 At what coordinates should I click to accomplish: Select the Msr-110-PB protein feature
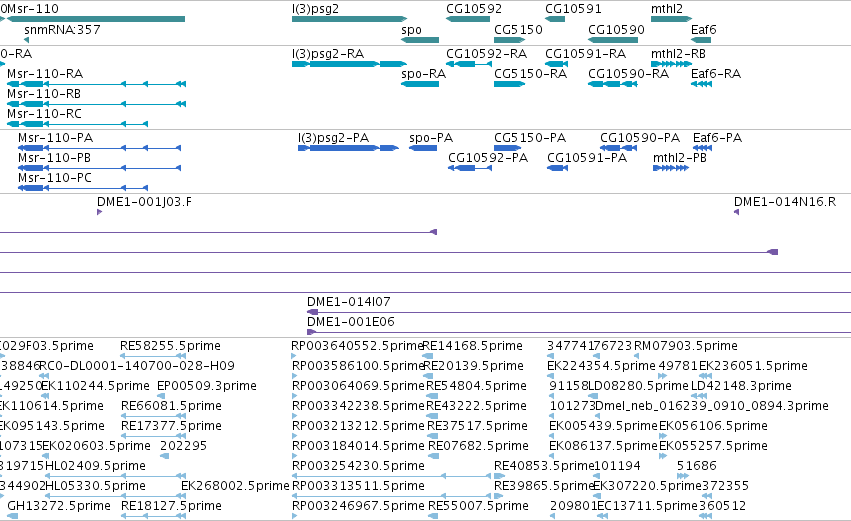[x=99, y=168]
